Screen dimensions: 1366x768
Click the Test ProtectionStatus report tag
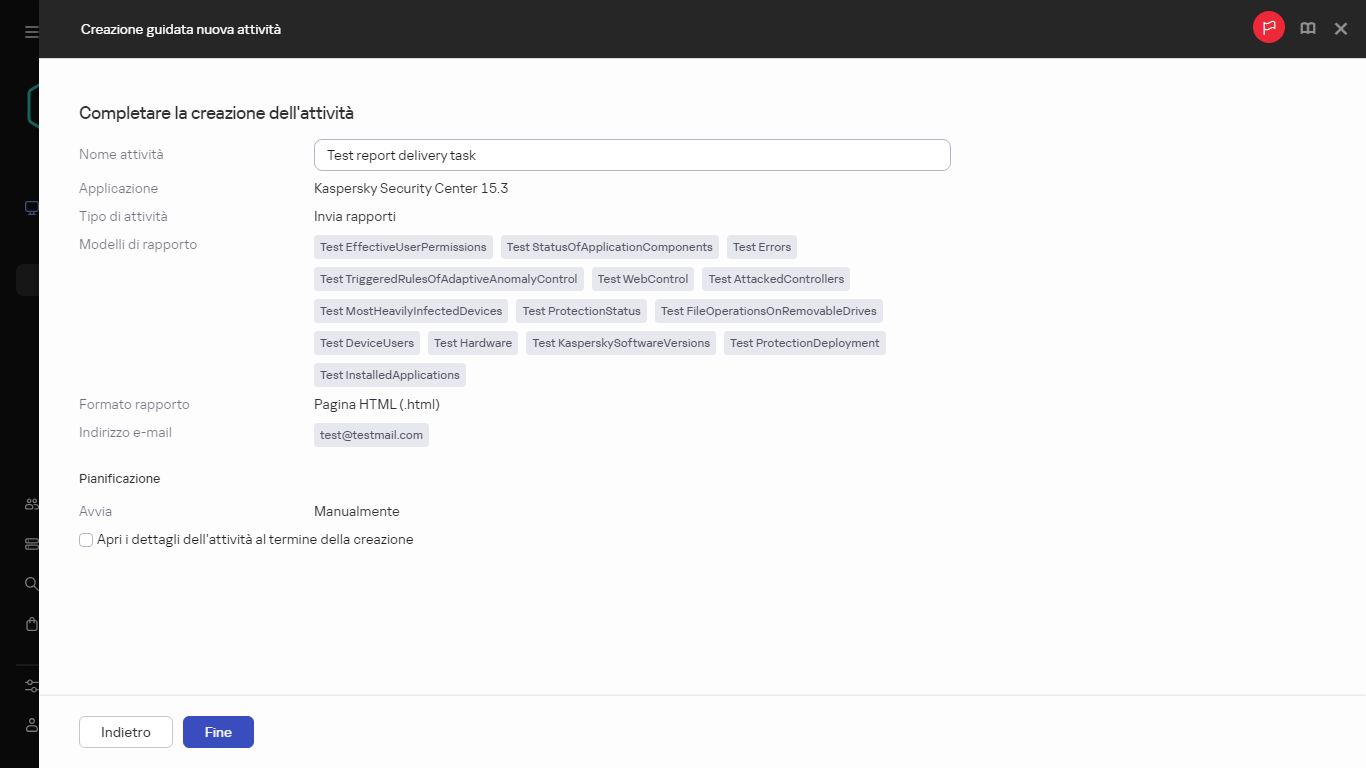click(581, 311)
